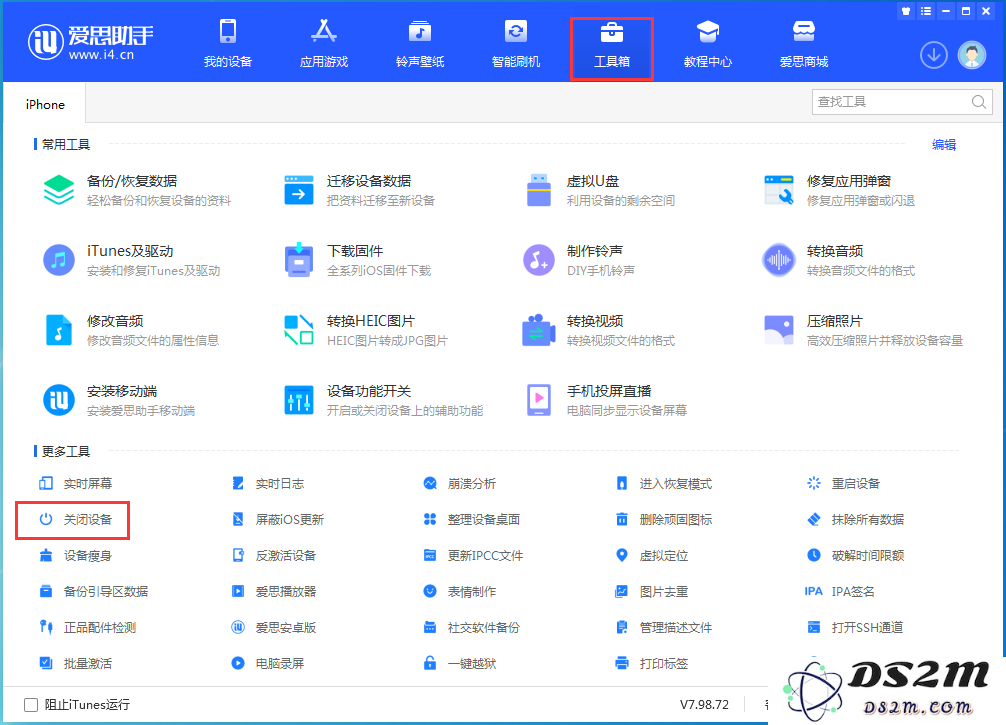Click the 重启设备 restart icon
The height and width of the screenshot is (725, 1006).
pos(814,483)
